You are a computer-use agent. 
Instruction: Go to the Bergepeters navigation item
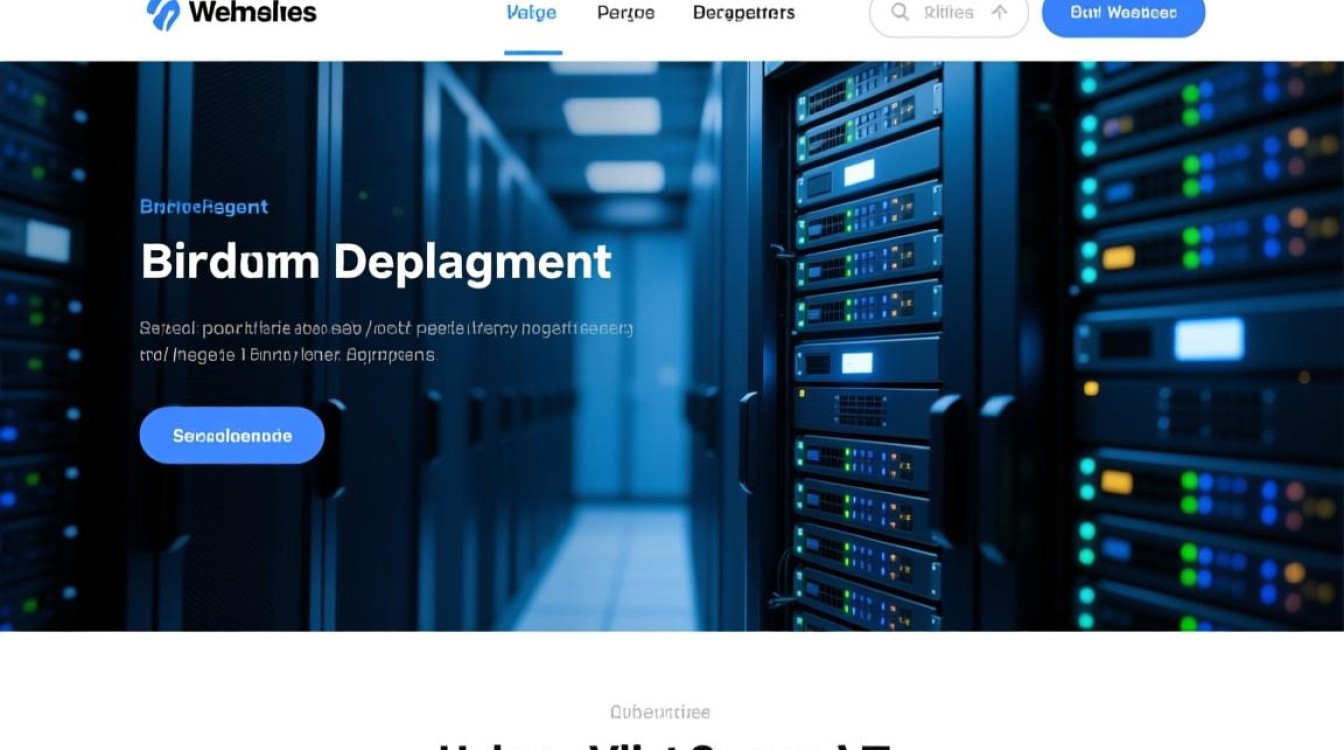click(743, 13)
